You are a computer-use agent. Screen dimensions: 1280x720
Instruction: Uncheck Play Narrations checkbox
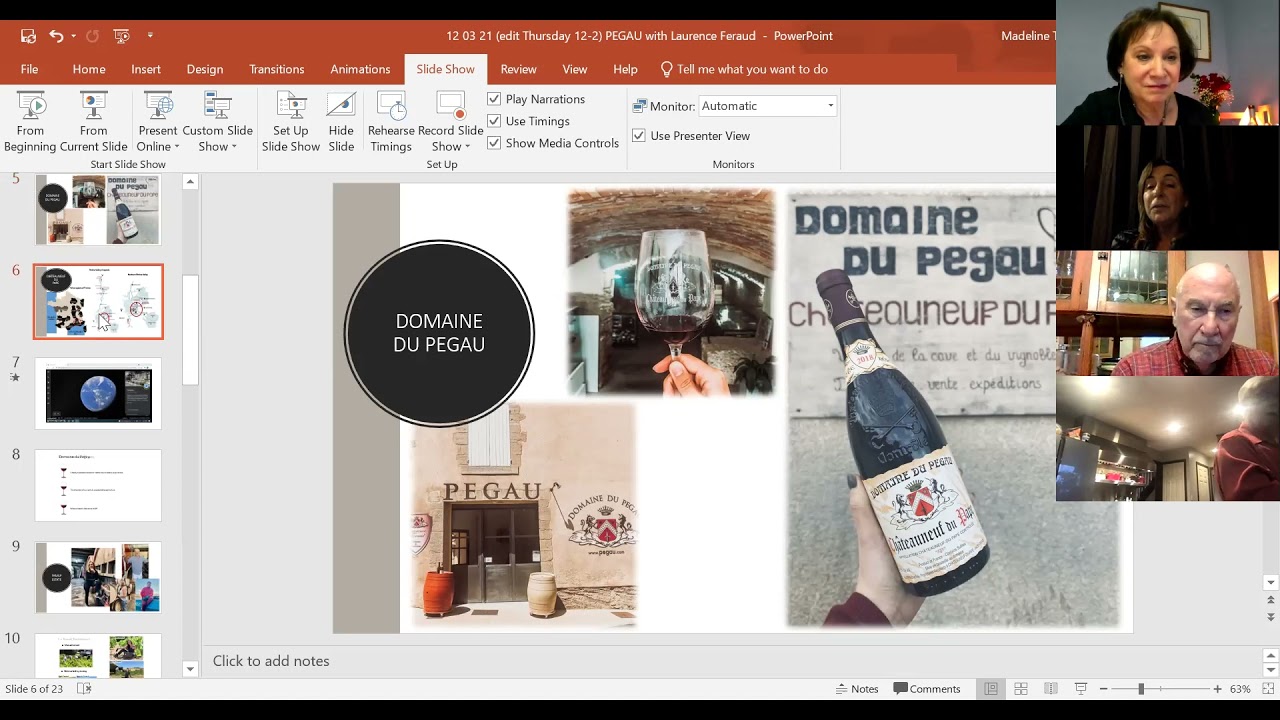(494, 99)
